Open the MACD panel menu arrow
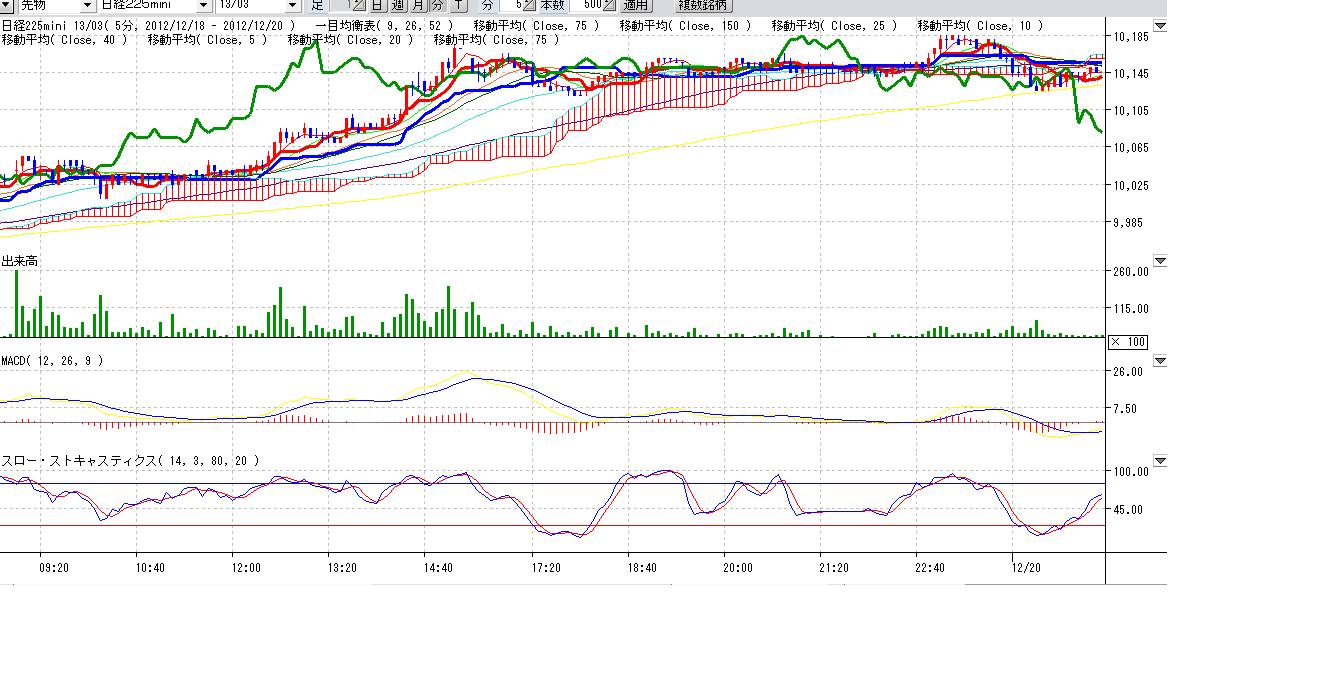1344x696 pixels. (x=1160, y=360)
